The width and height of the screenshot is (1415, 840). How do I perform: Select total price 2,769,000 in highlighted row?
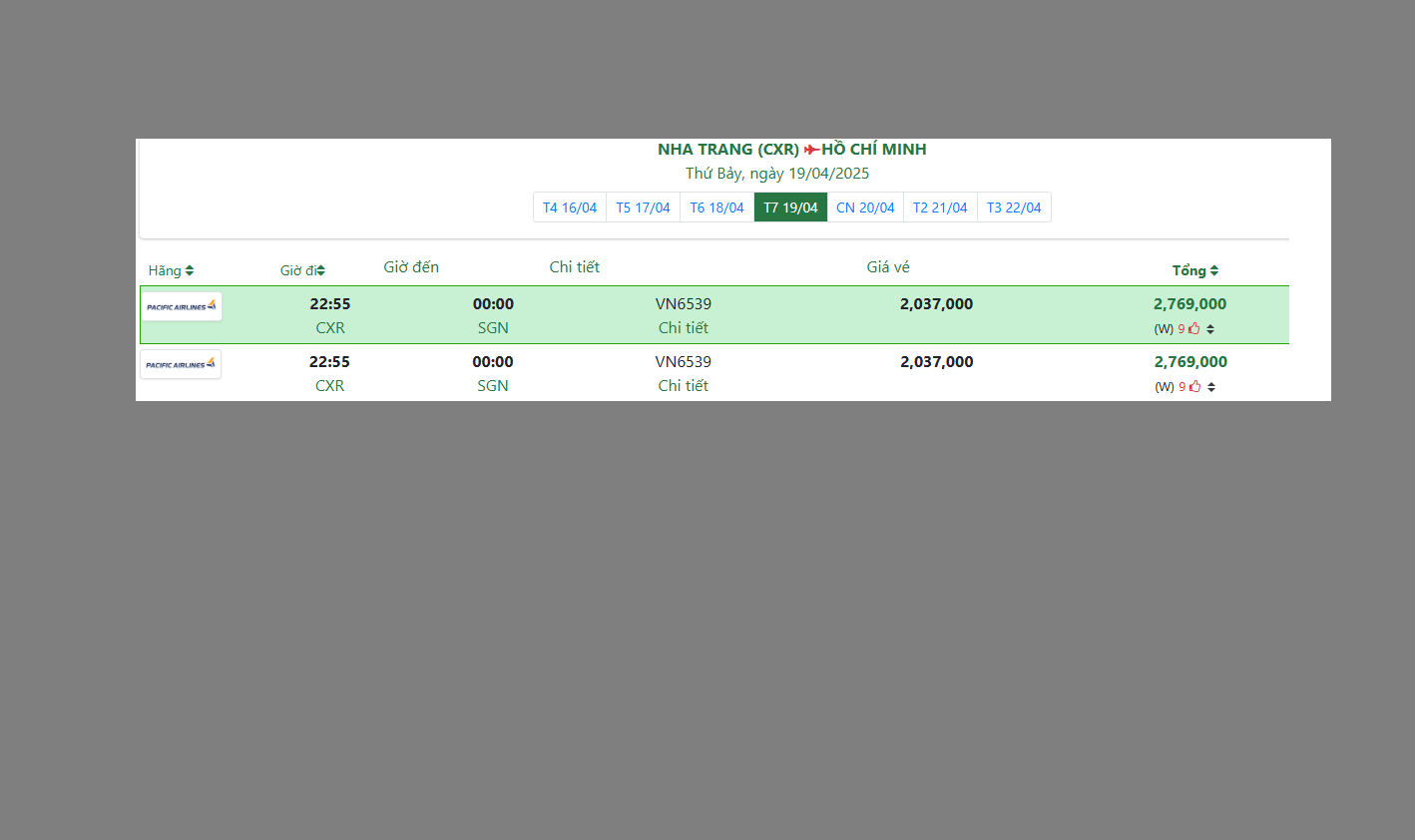coord(1189,304)
